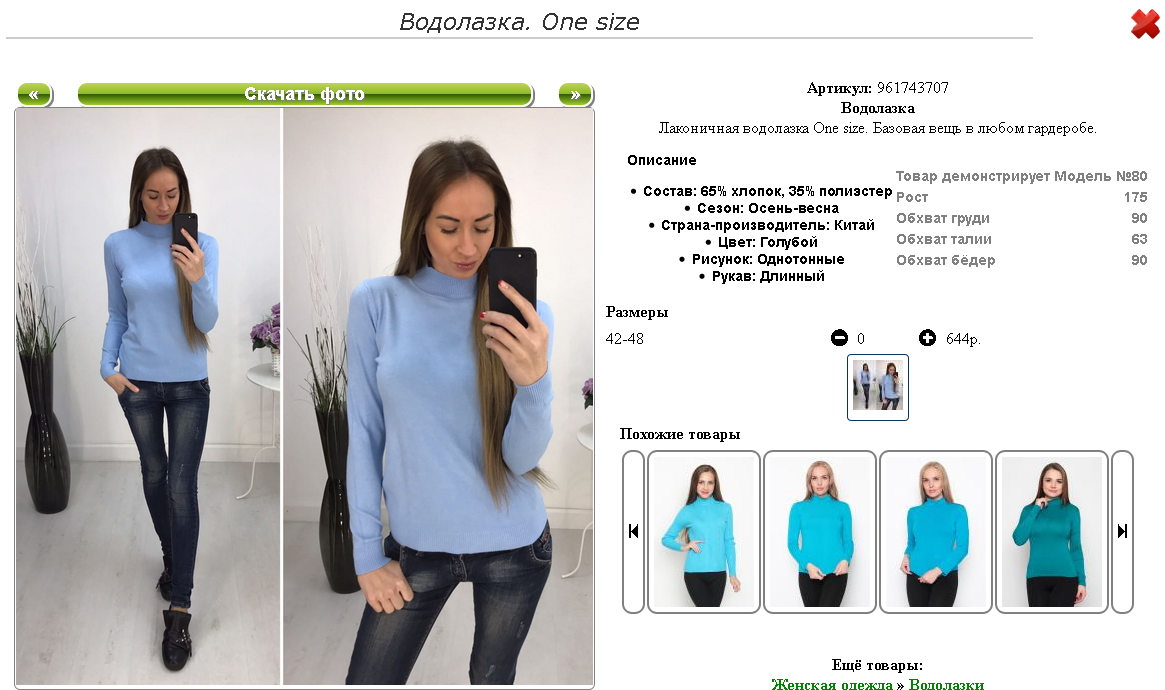1165x690 pixels.
Task: Open second similar item, turquoise turtleneck
Action: [820, 531]
